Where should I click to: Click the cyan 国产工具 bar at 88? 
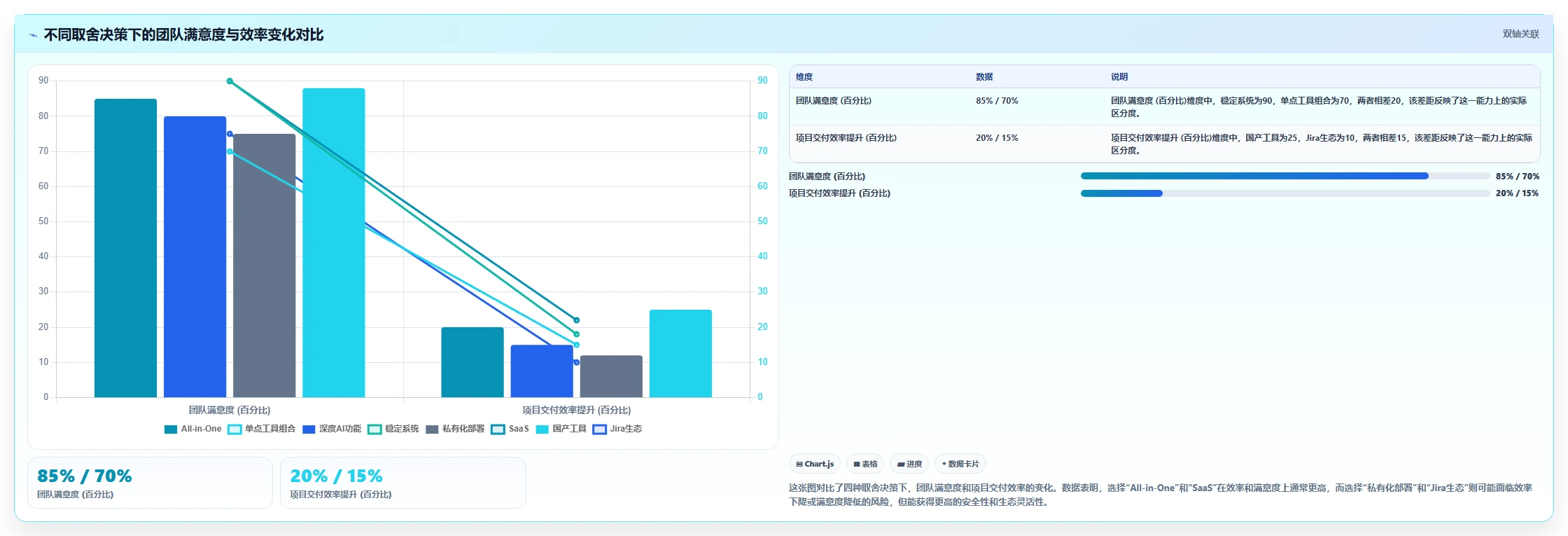click(x=334, y=242)
